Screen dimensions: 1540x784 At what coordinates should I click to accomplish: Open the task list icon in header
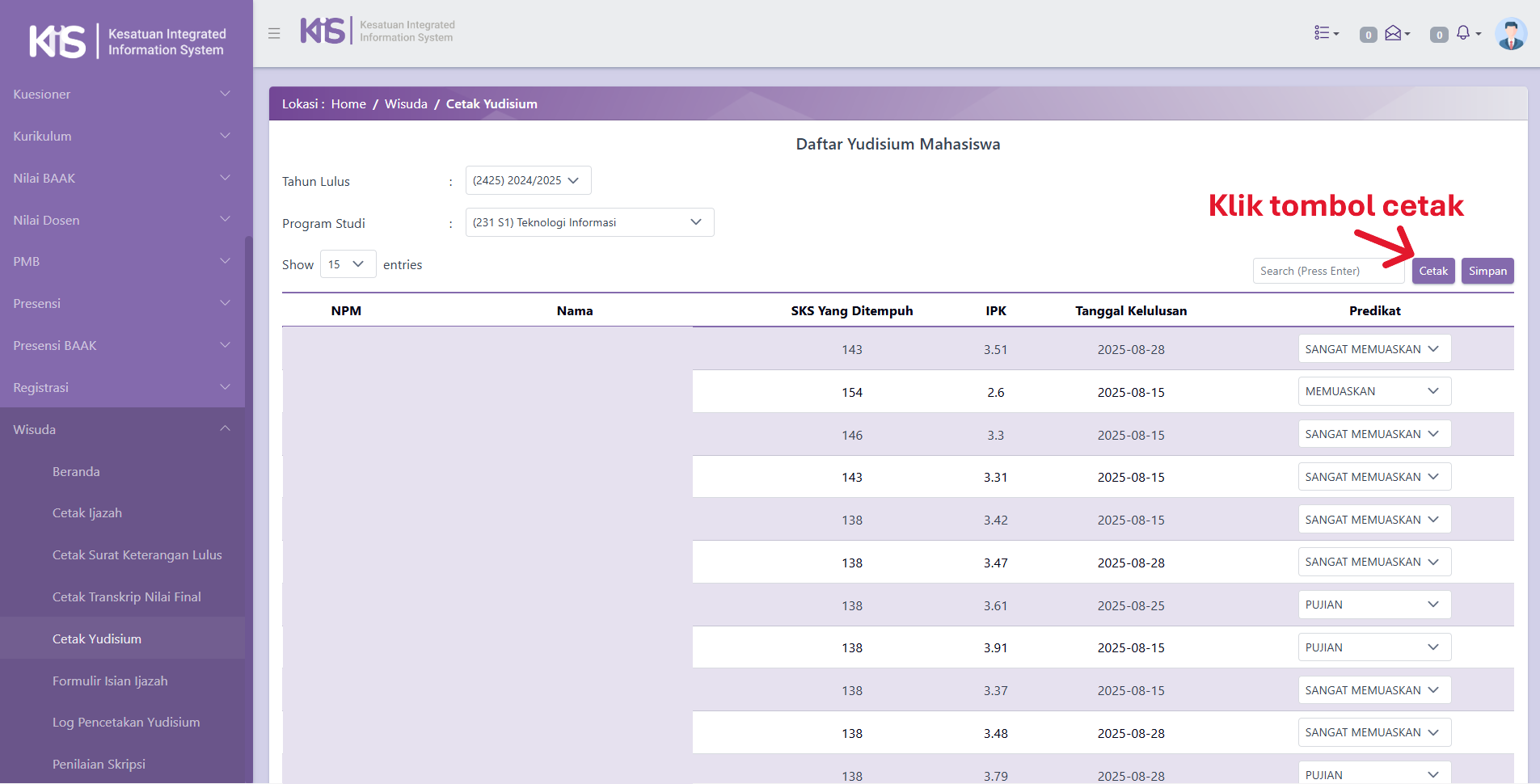pos(1326,33)
